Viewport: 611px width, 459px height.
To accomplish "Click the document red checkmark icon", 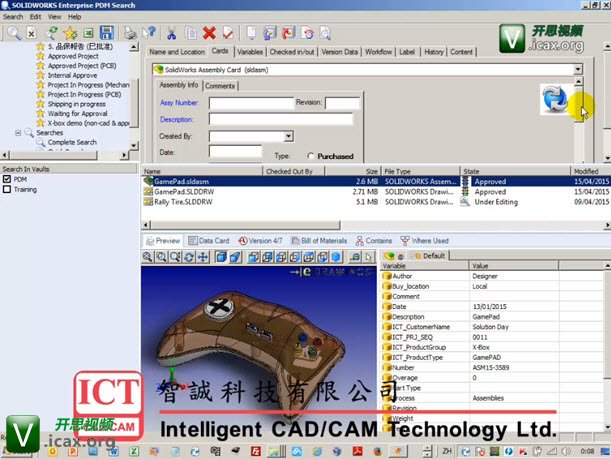I will tap(228, 33).
